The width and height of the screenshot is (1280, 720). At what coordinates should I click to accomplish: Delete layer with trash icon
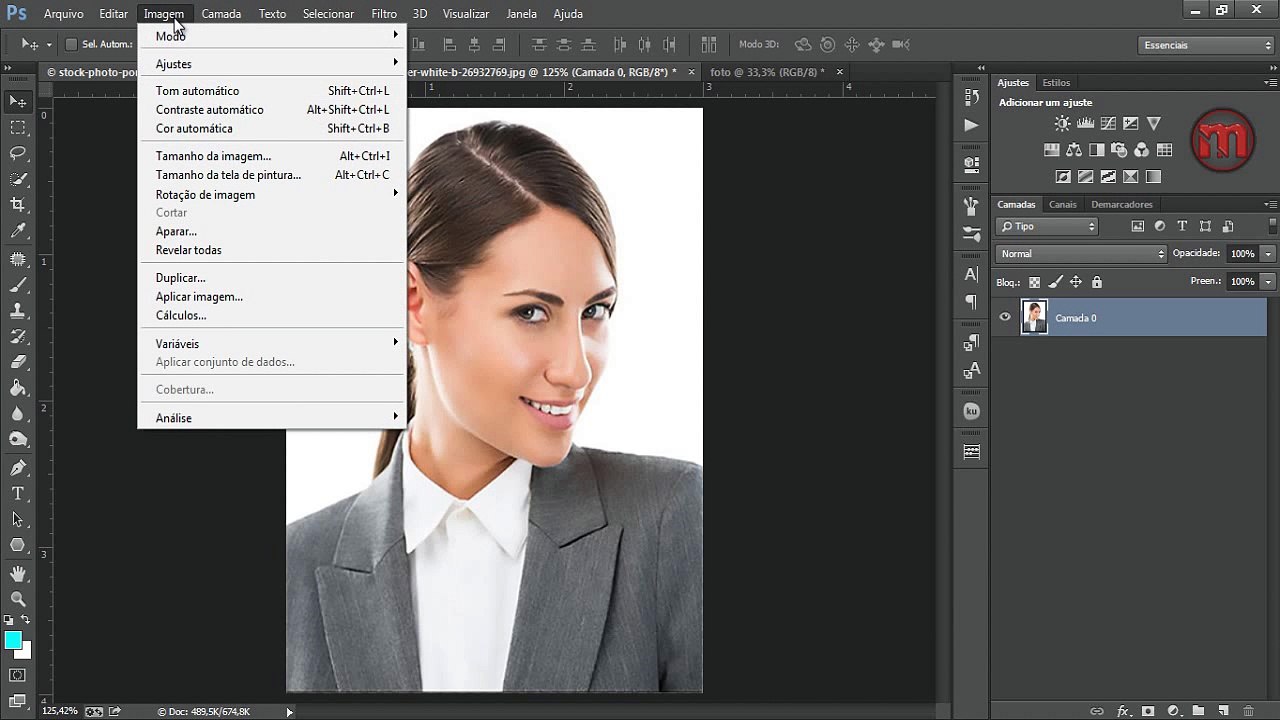(1249, 711)
